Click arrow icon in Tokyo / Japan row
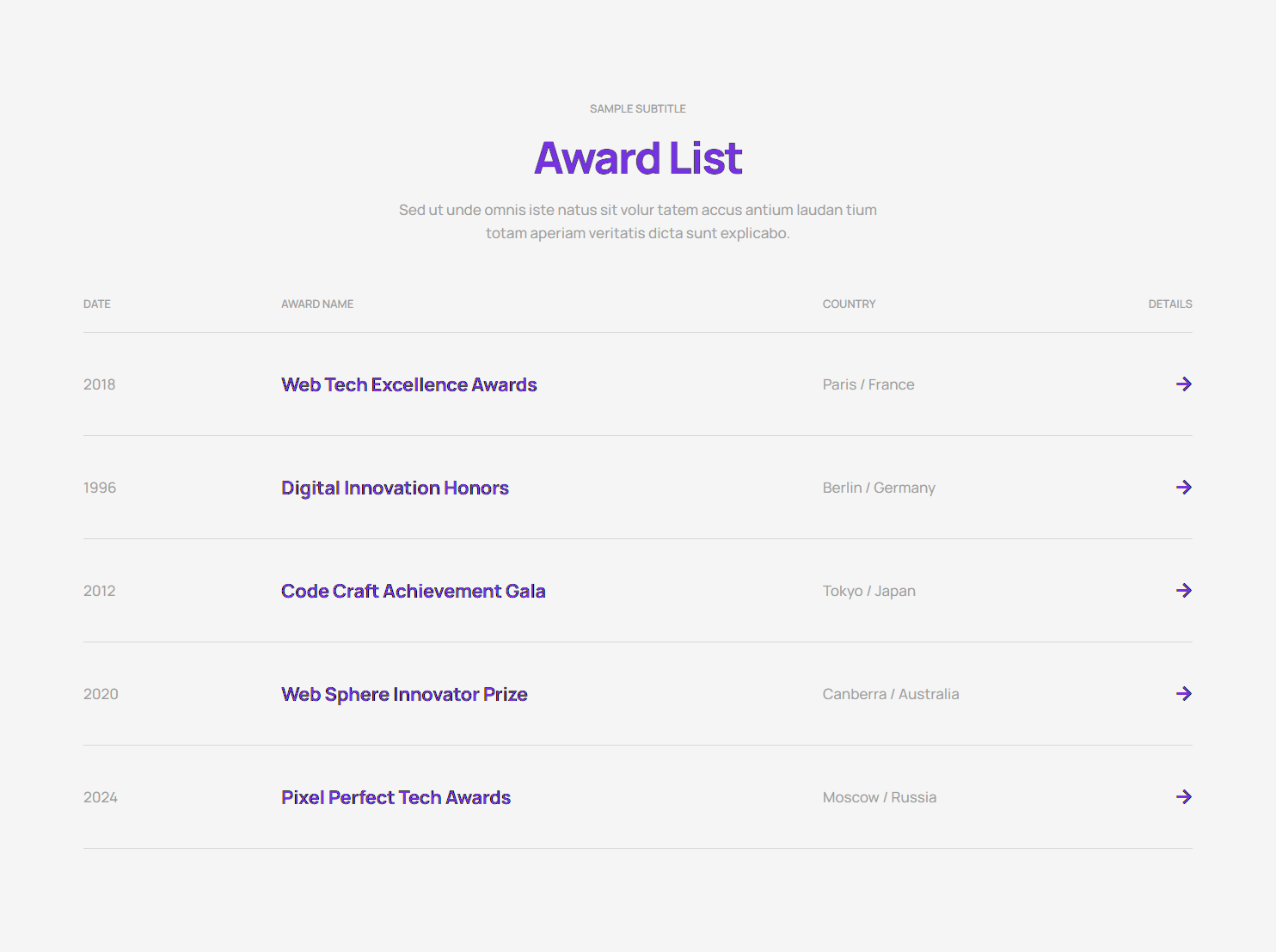Image resolution: width=1276 pixels, height=952 pixels. (1183, 591)
